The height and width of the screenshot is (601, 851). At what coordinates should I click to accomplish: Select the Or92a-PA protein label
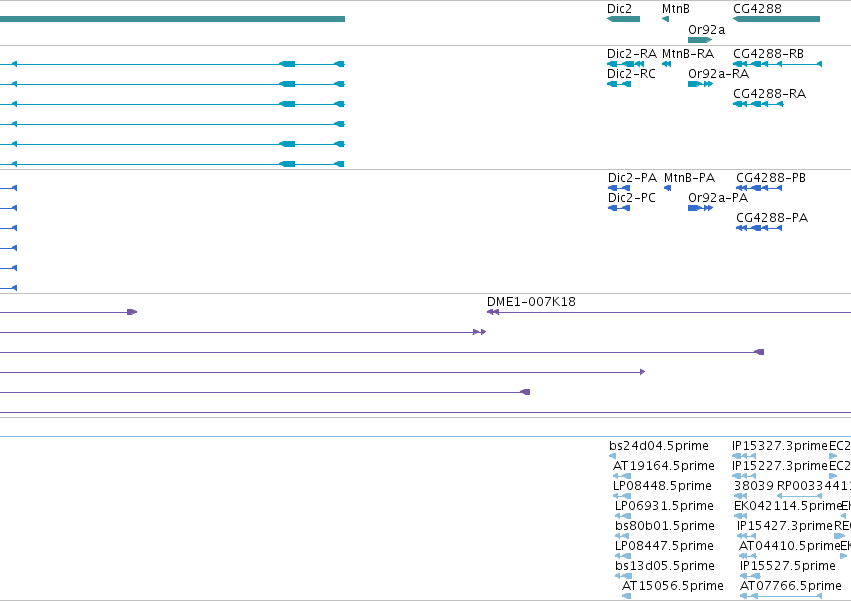click(718, 198)
